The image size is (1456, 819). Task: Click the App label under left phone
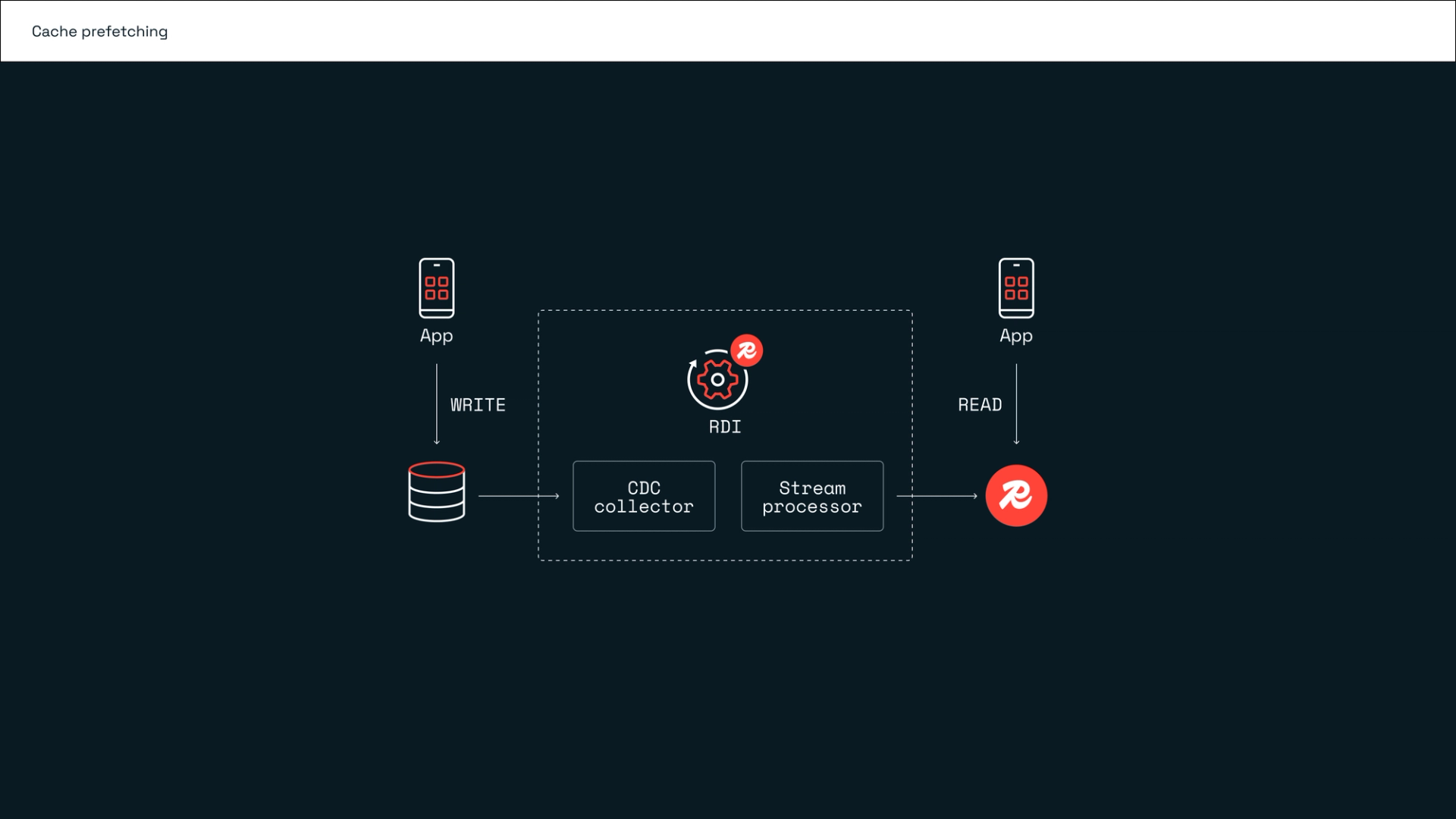(x=437, y=336)
